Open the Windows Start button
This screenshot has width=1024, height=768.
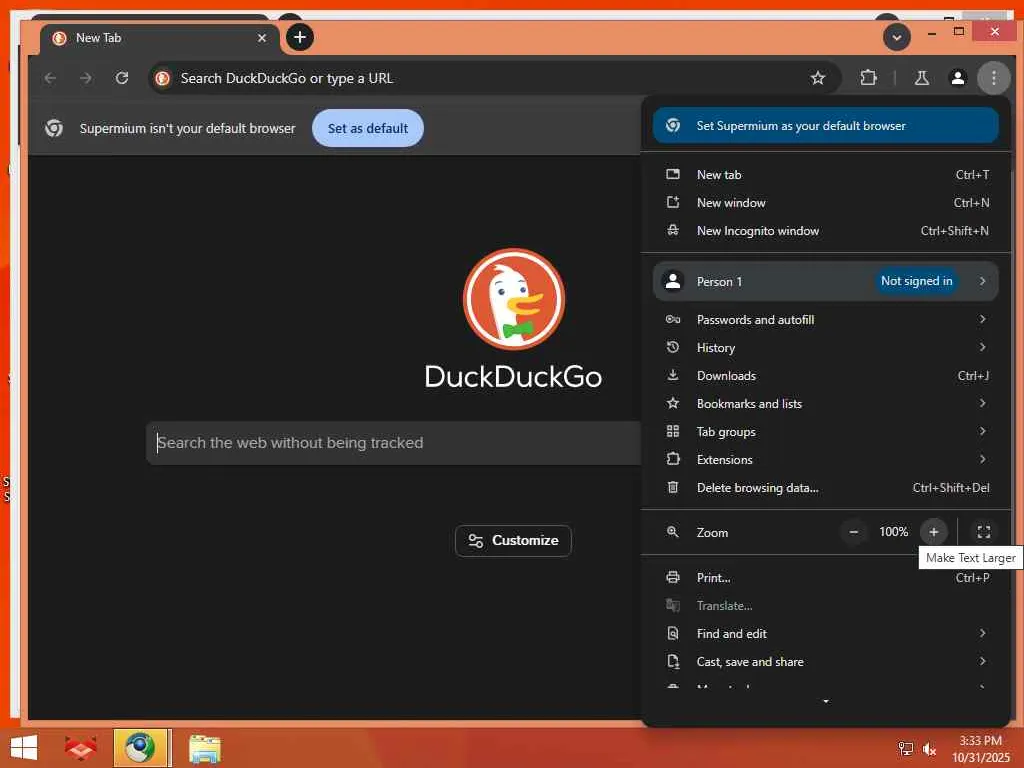pyautogui.click(x=24, y=748)
